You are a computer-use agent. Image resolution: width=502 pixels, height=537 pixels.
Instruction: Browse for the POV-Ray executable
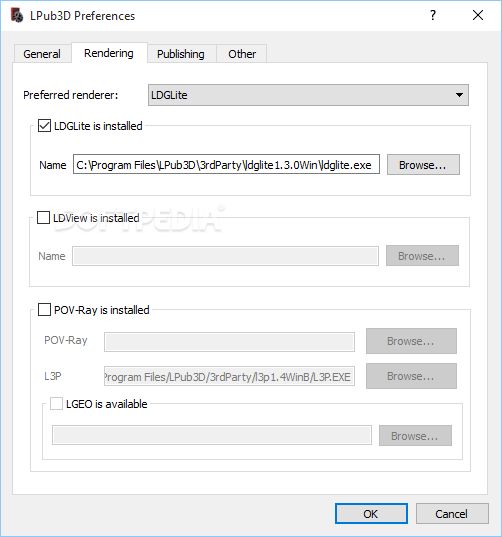[411, 341]
